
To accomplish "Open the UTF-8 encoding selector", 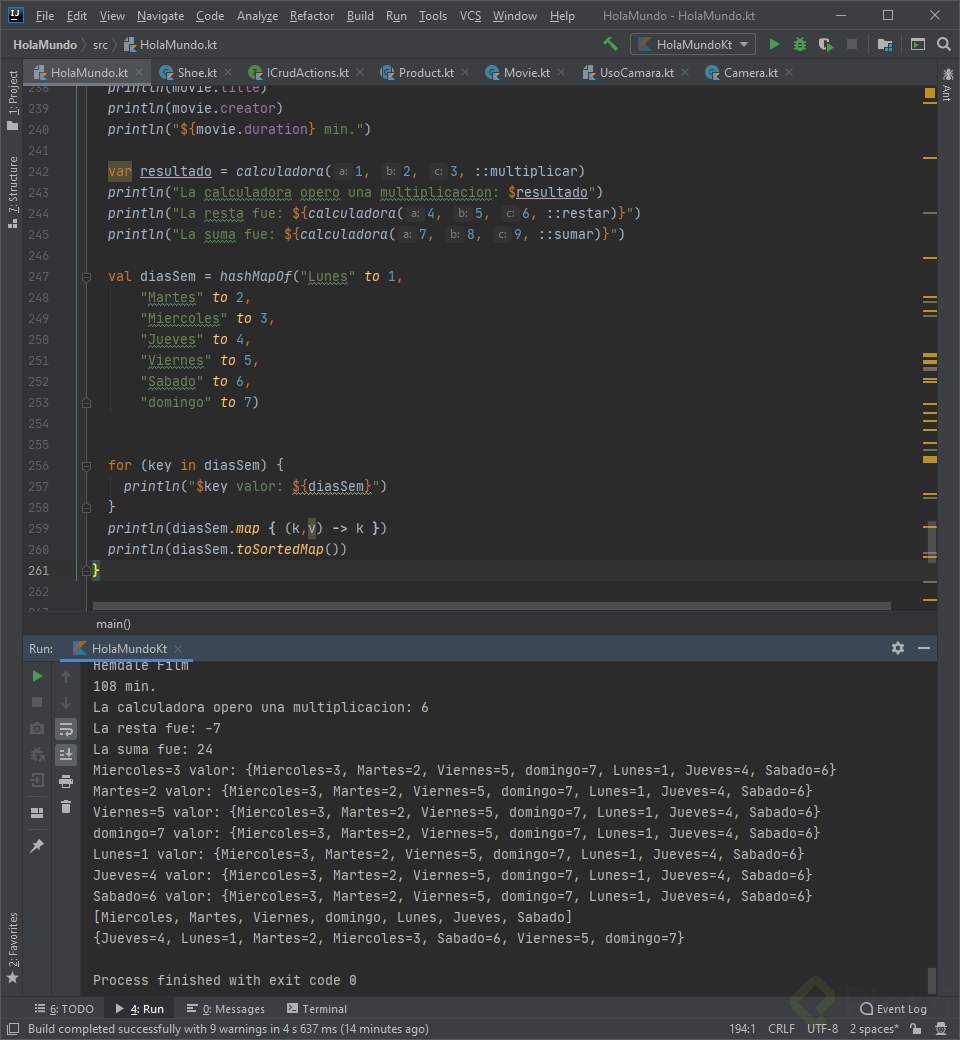I will [x=822, y=1029].
